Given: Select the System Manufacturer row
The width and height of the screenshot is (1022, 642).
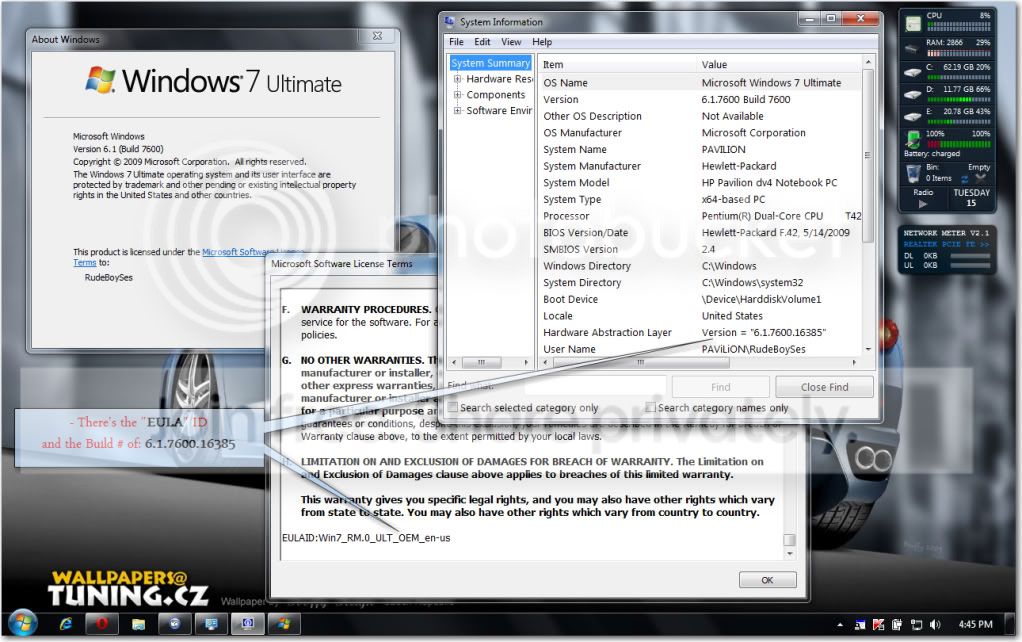Looking at the screenshot, I should point(701,166).
